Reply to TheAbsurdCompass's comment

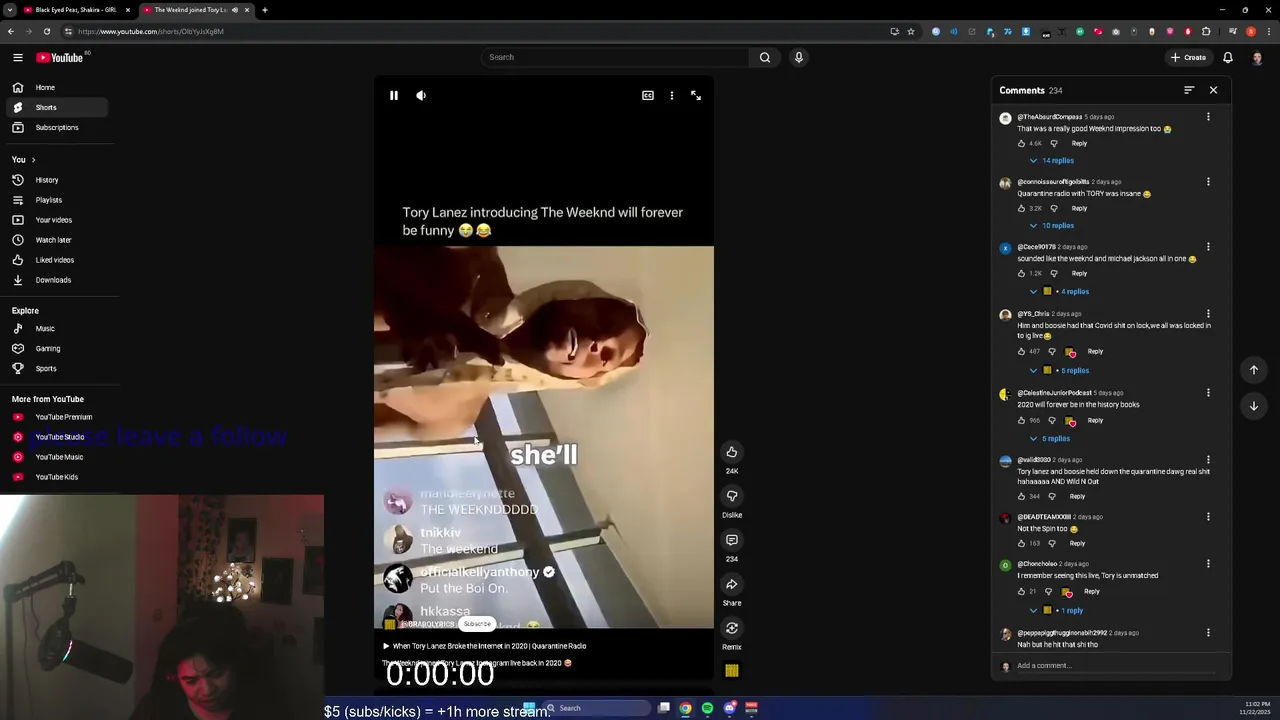[x=1079, y=143]
